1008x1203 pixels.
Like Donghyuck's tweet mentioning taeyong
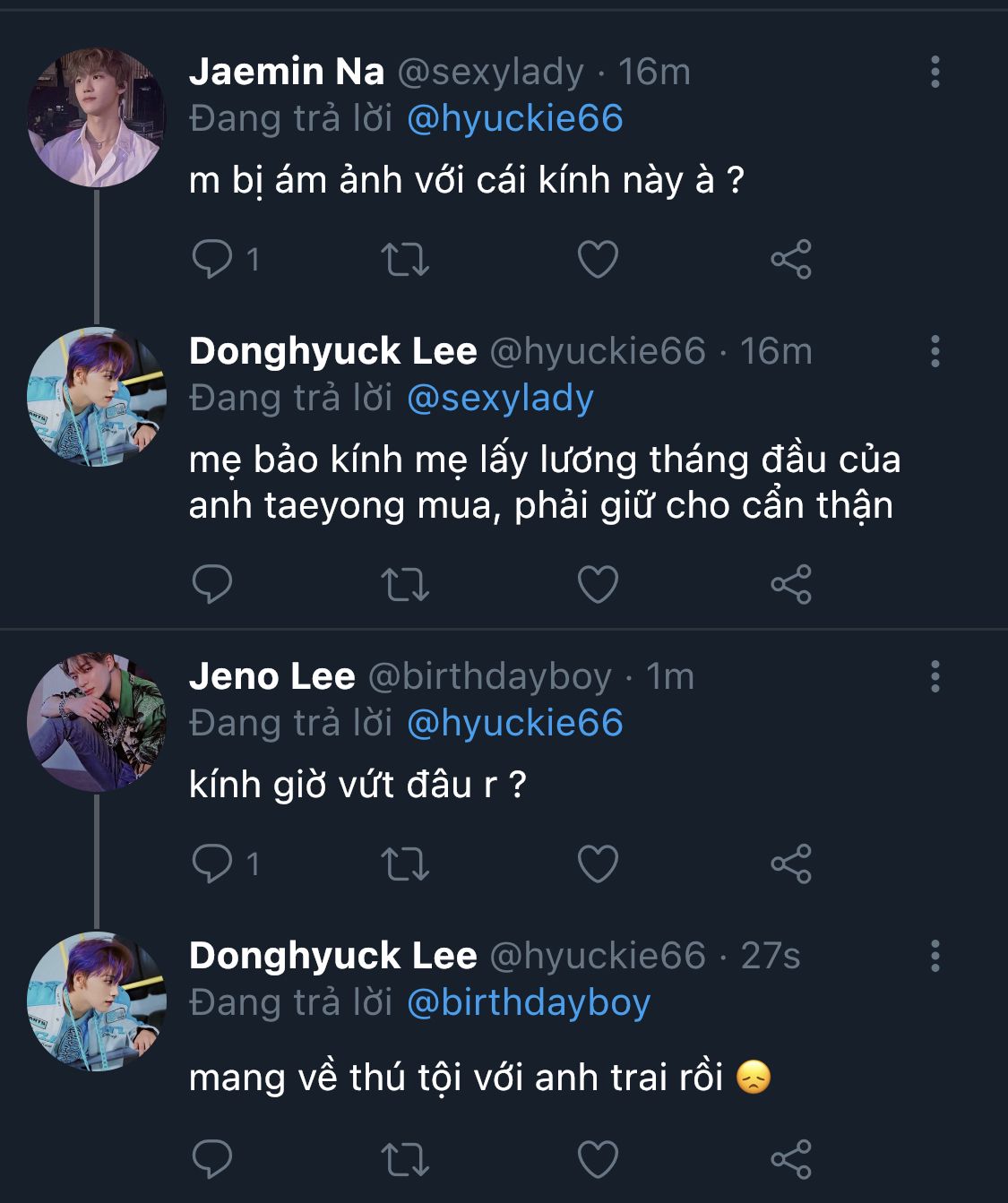click(x=598, y=584)
